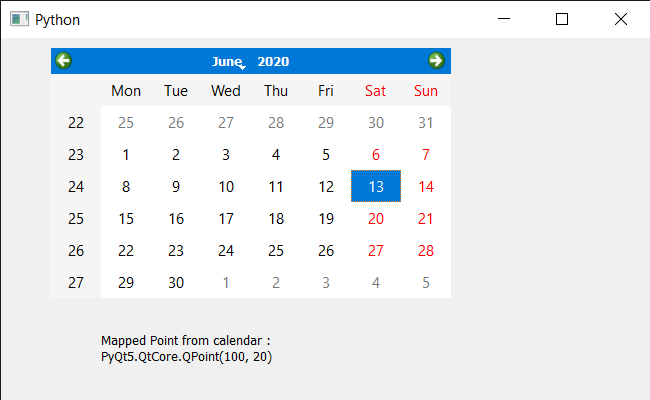Viewport: 650px width, 400px height.
Task: Maximize the Python window
Action: [562, 19]
